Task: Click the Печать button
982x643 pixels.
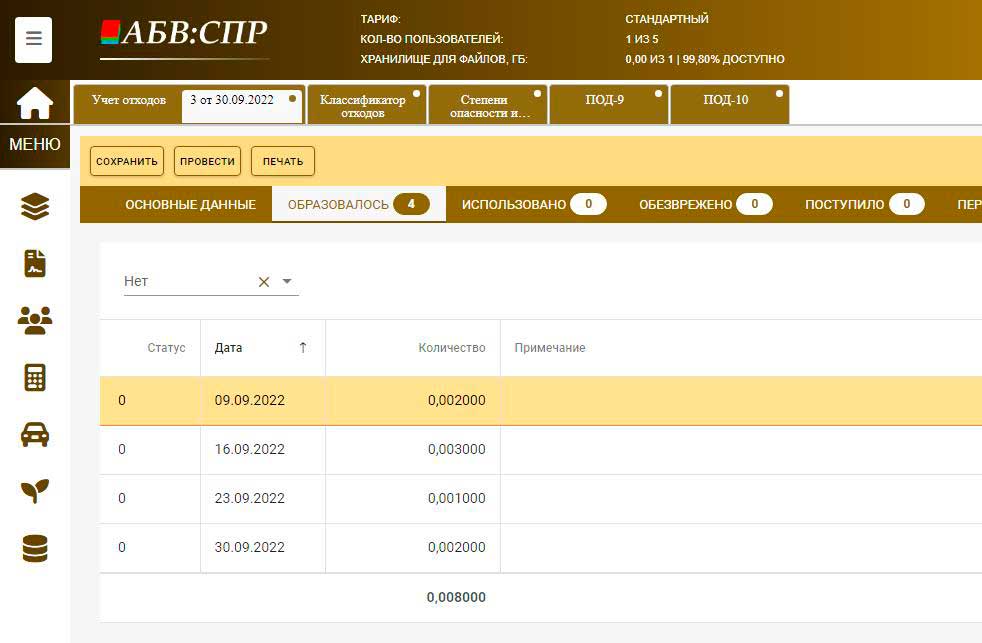Action: tap(283, 161)
